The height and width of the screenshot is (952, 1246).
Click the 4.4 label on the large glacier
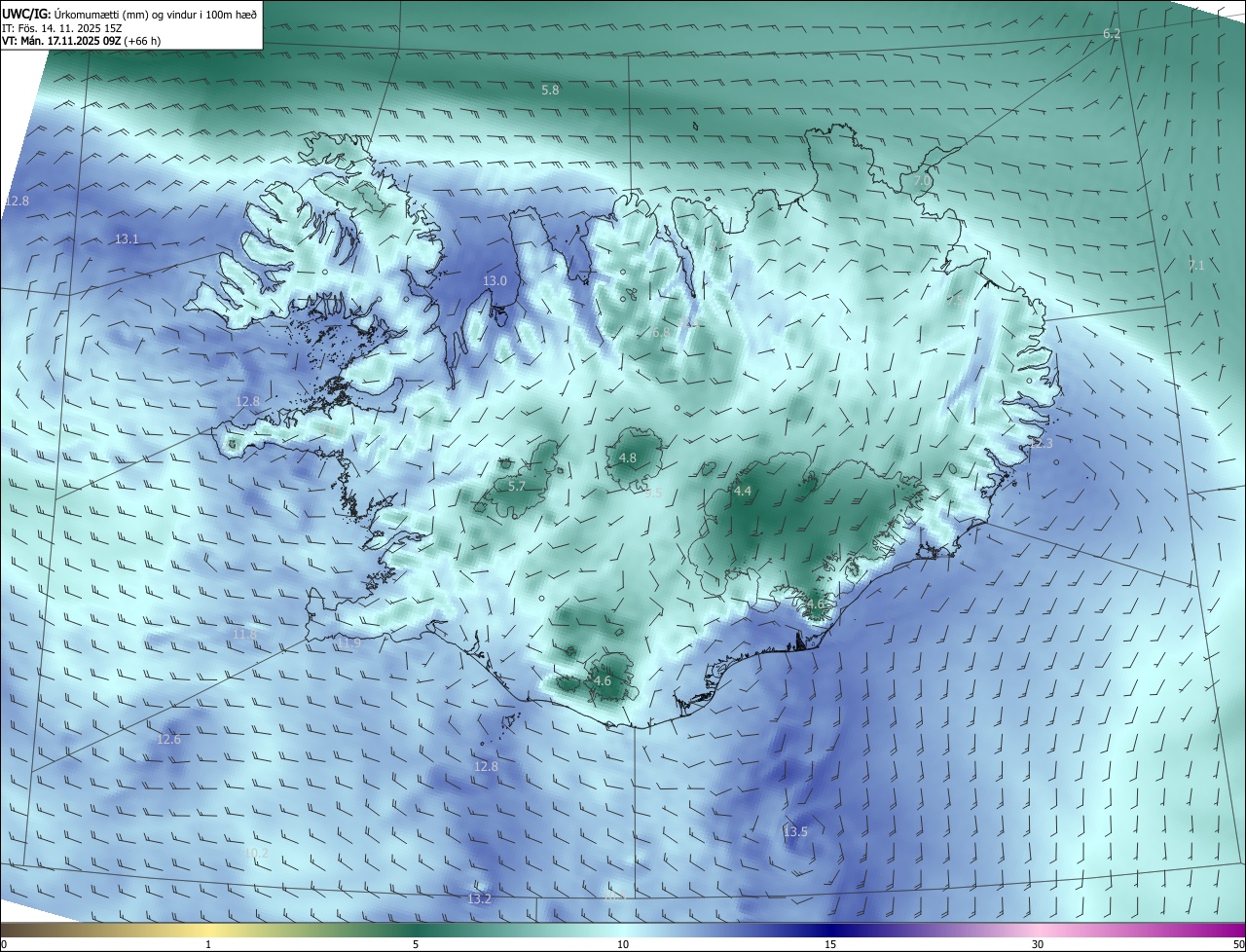[x=743, y=492]
